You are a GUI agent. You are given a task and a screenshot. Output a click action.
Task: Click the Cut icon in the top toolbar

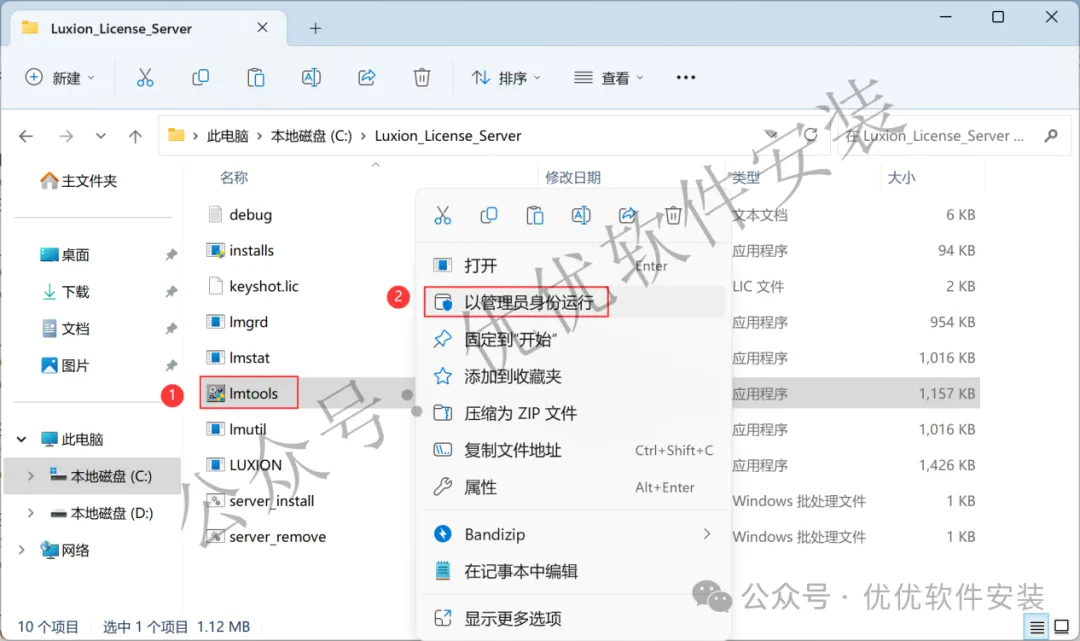coord(145,78)
